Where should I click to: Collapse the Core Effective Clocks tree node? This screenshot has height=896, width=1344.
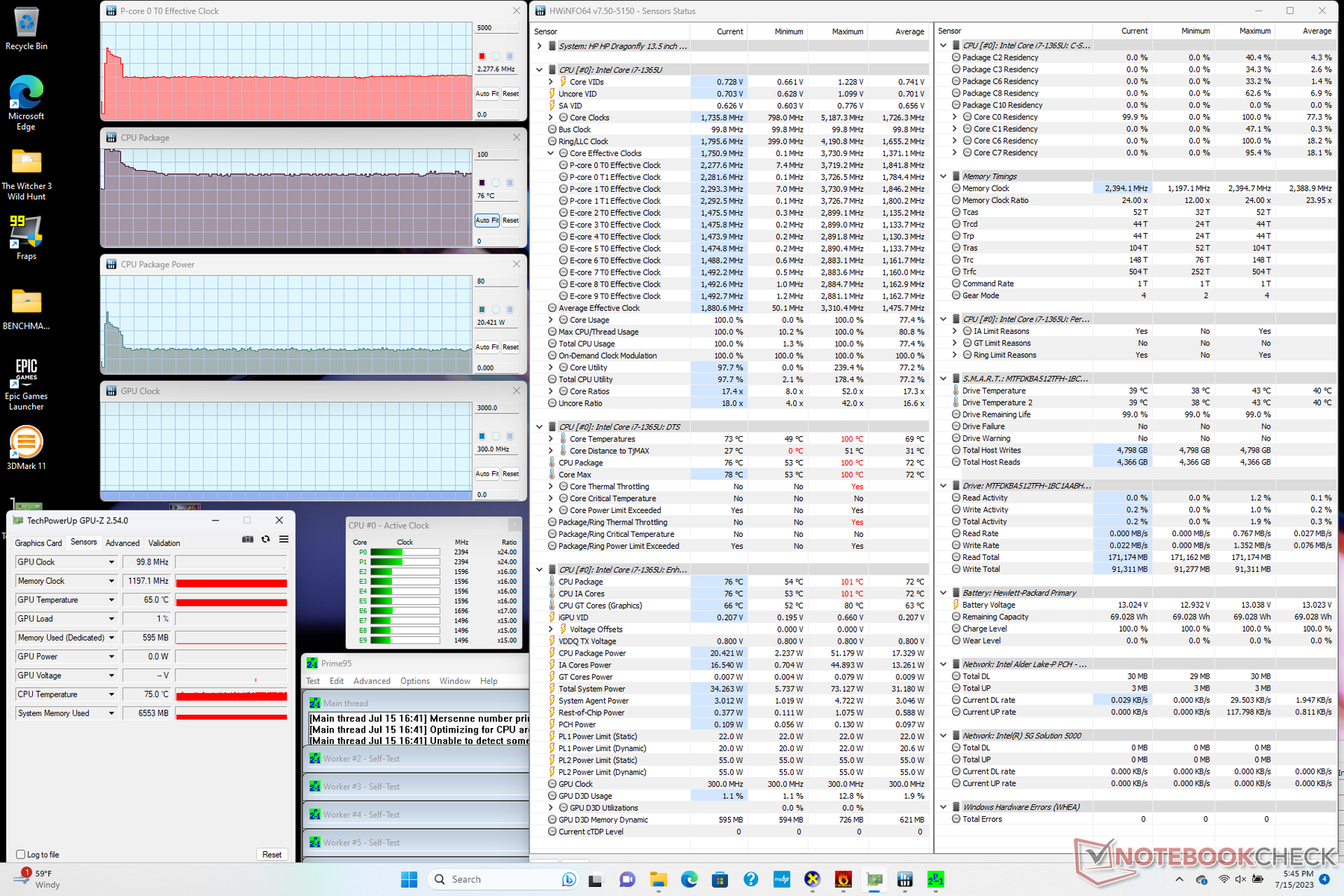click(551, 153)
